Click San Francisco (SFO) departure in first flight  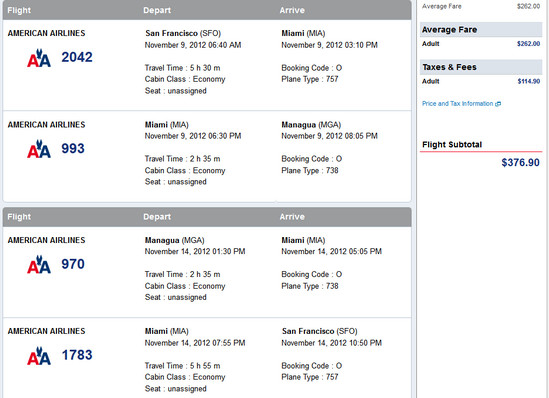click(183, 33)
